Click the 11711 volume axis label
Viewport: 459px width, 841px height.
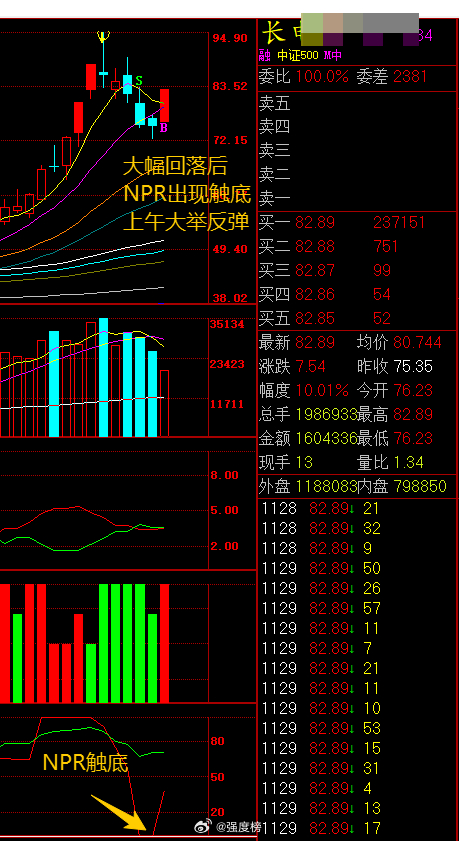227,404
